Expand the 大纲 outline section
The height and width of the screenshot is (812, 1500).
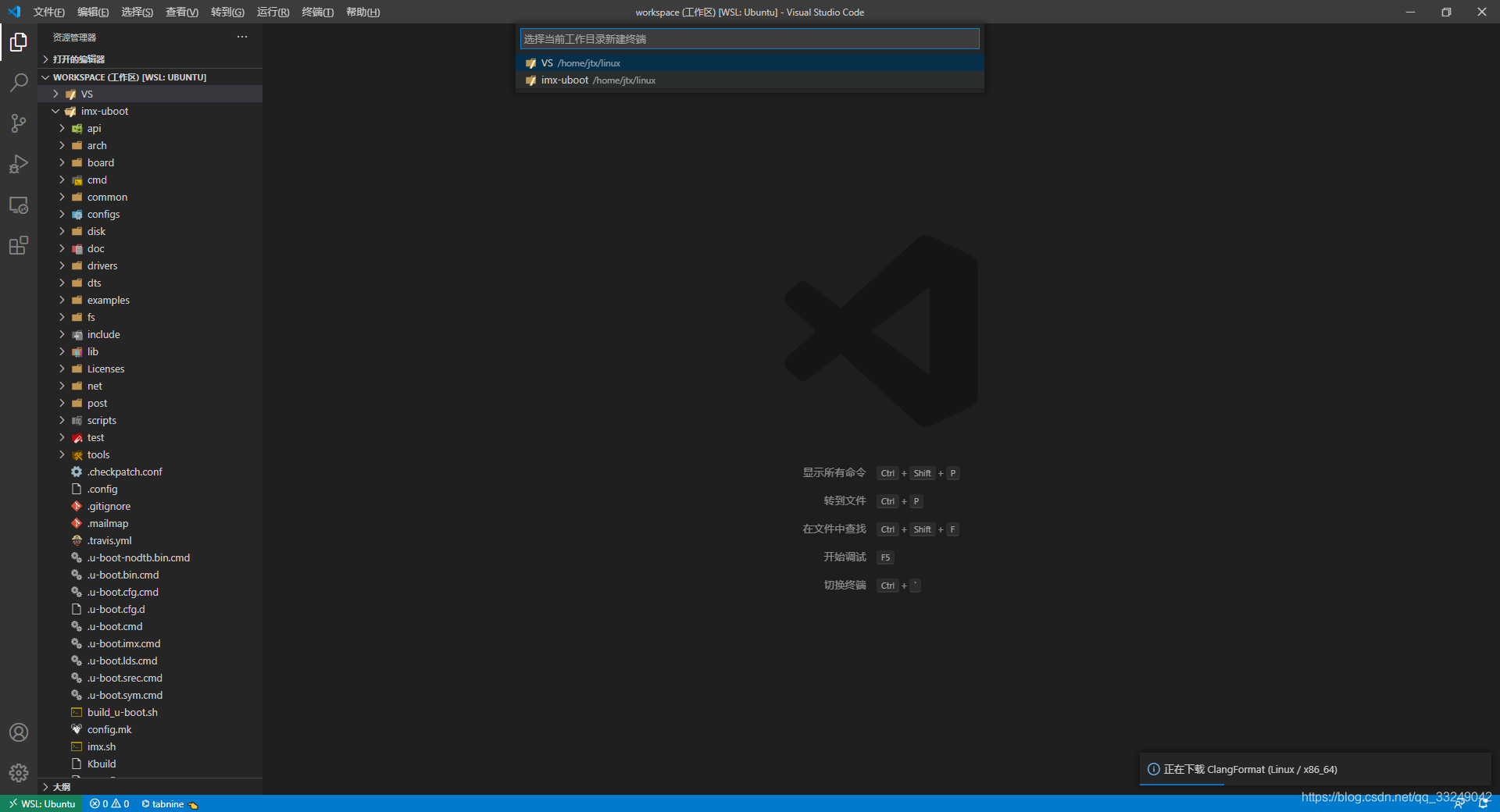coord(150,787)
